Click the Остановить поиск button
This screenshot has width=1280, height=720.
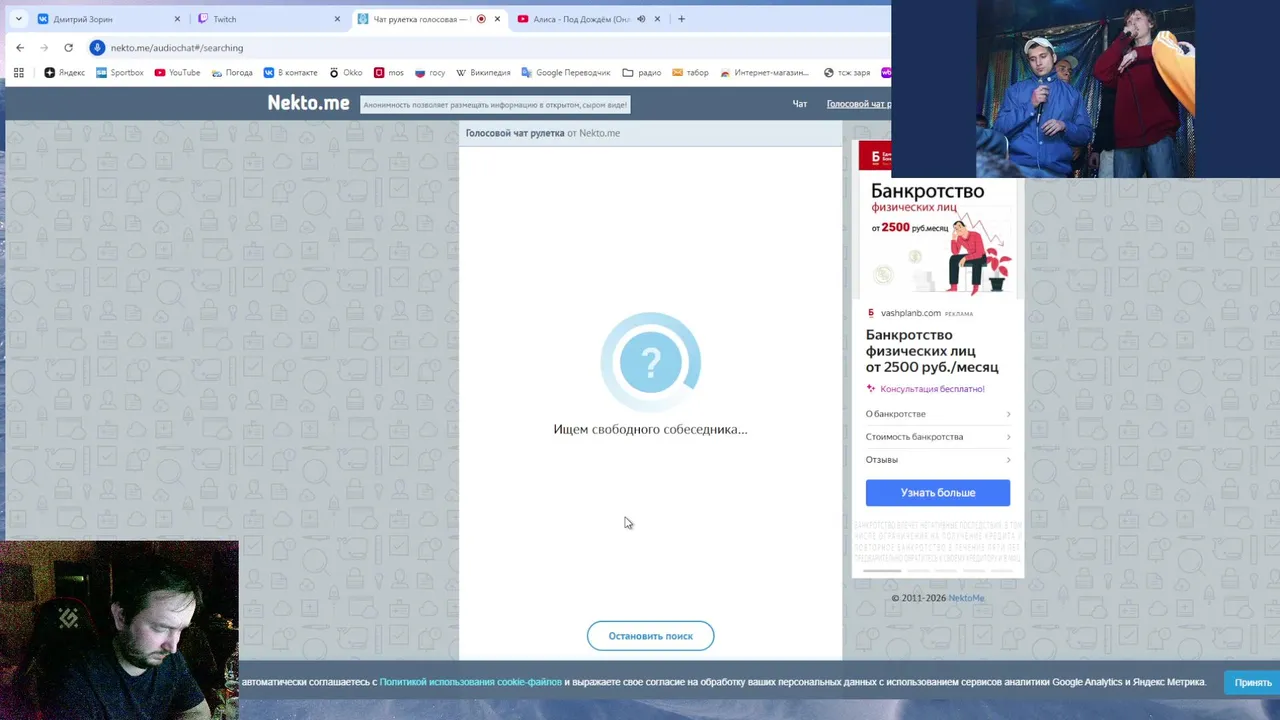coord(650,636)
